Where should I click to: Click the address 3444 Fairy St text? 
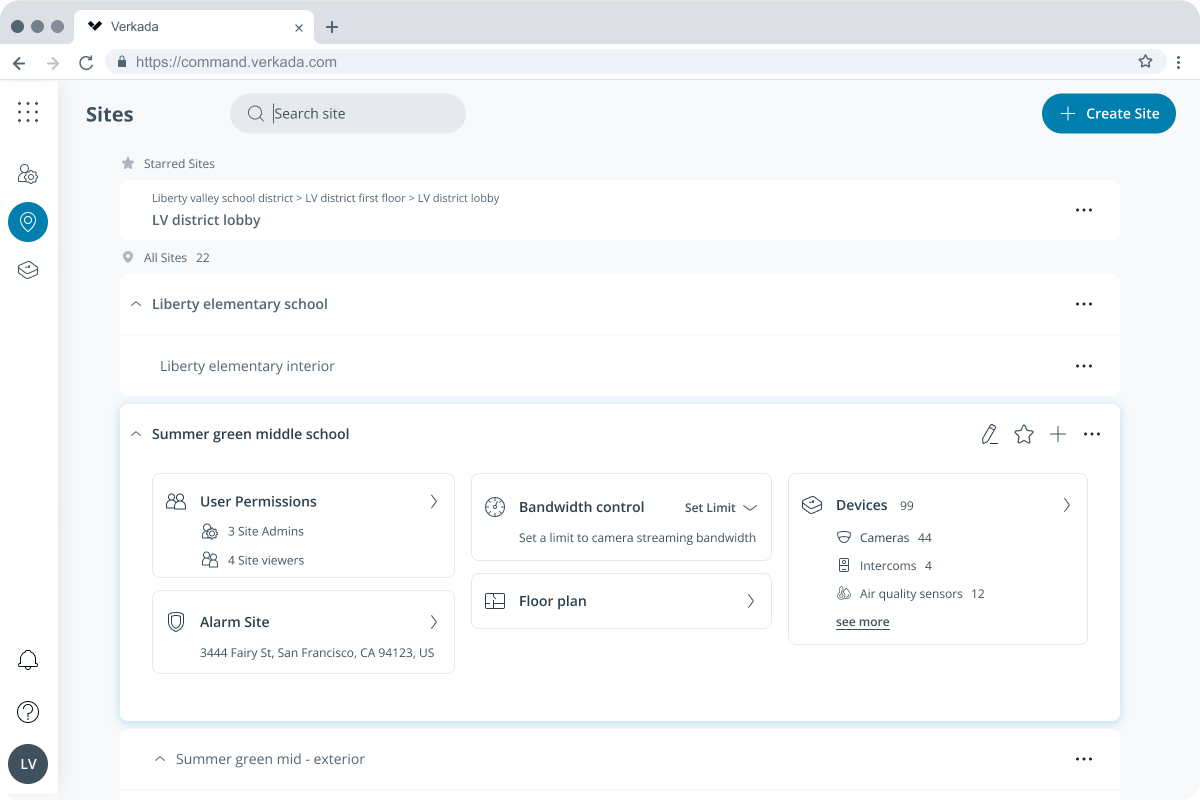tap(317, 653)
